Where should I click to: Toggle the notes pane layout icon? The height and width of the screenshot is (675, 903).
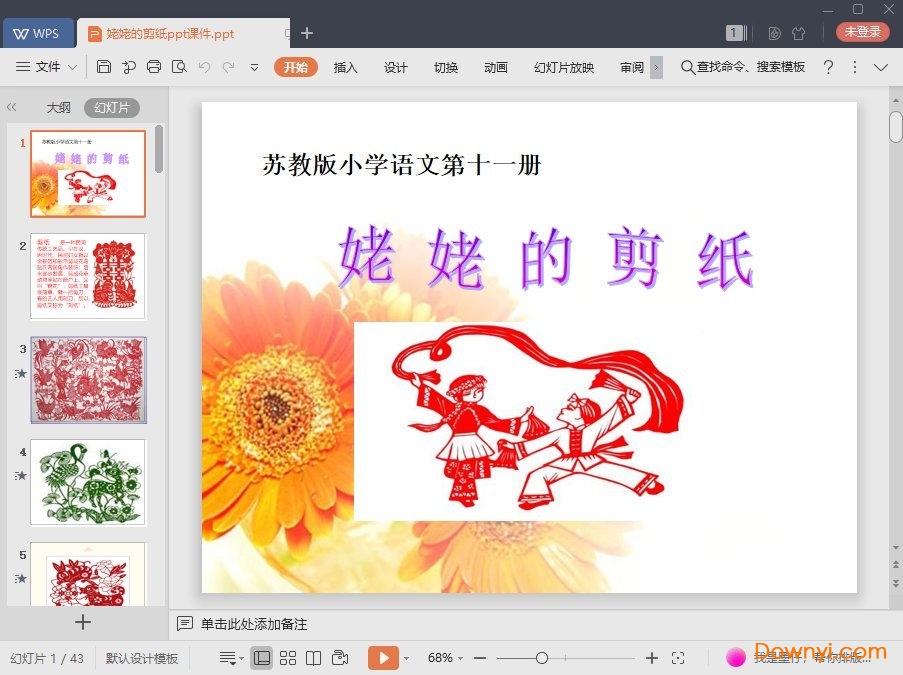pyautogui.click(x=228, y=658)
